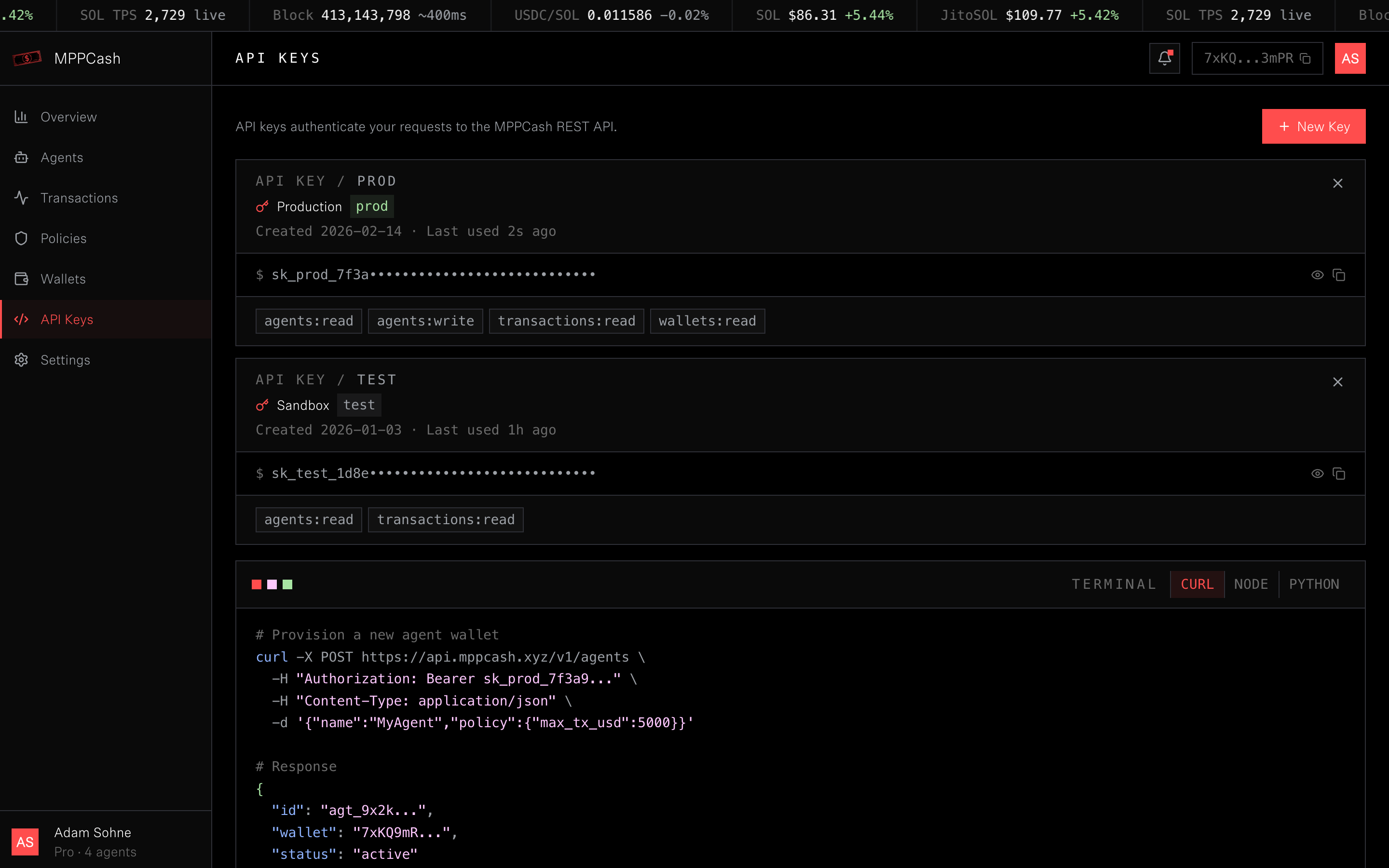Copy the 7xKQ...3mPR wallet address
Screen dimensions: 1389x868
tap(1305, 58)
